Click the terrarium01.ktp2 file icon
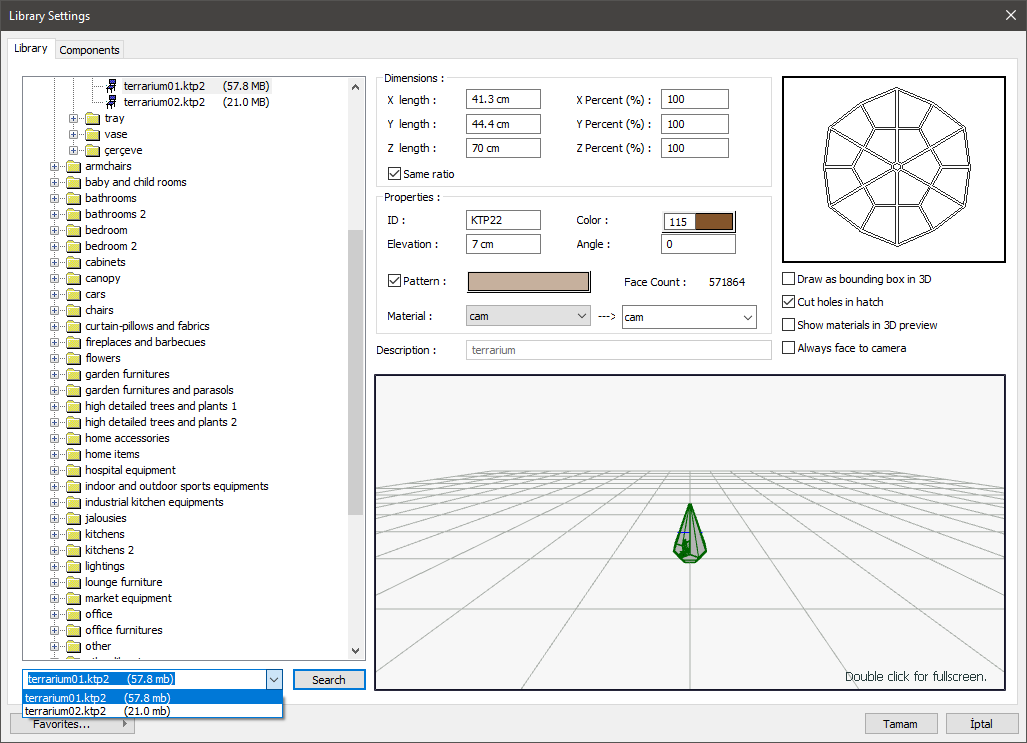The image size is (1027, 743). tap(111, 86)
